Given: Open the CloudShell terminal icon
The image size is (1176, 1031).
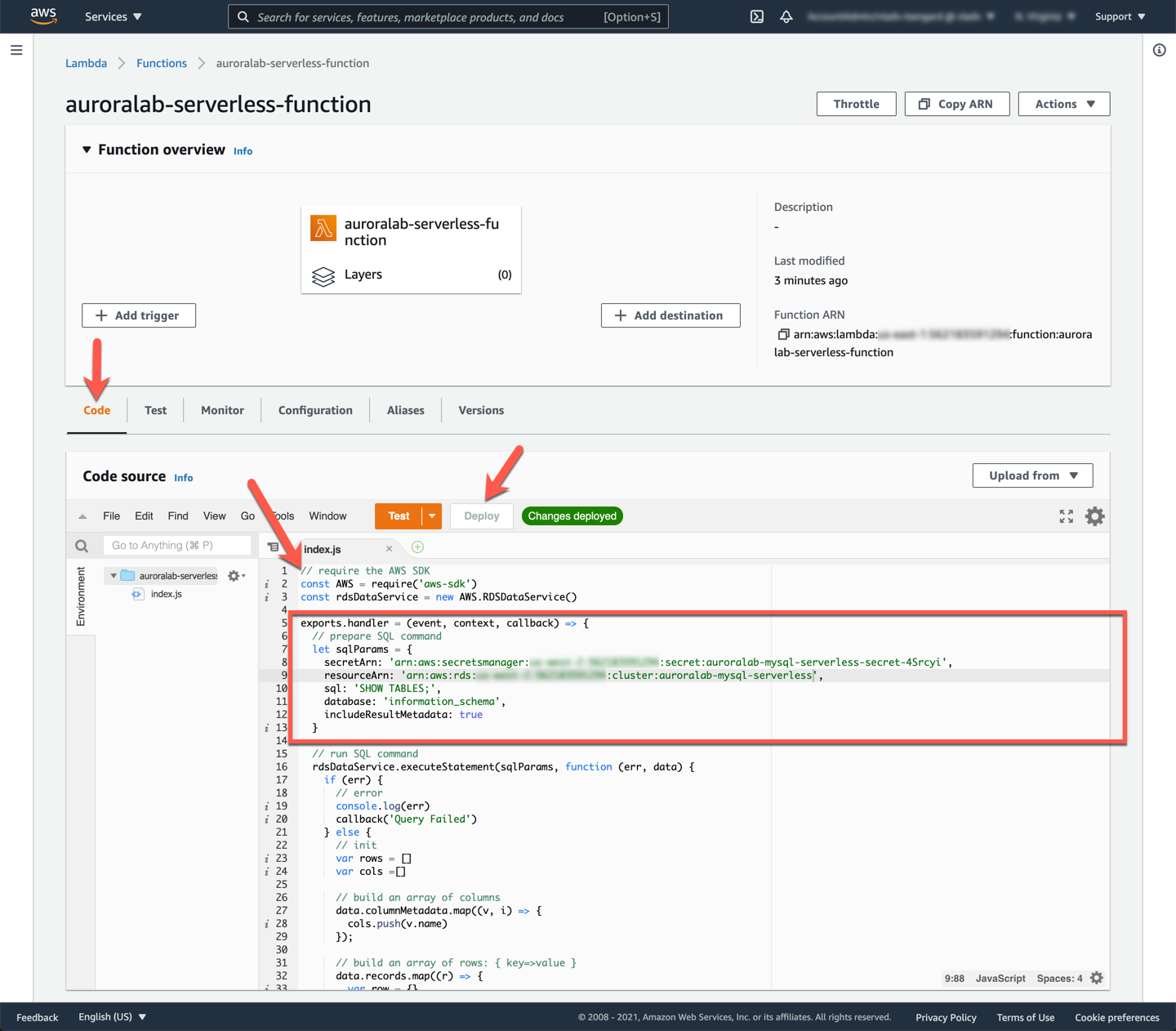Looking at the screenshot, I should [757, 16].
